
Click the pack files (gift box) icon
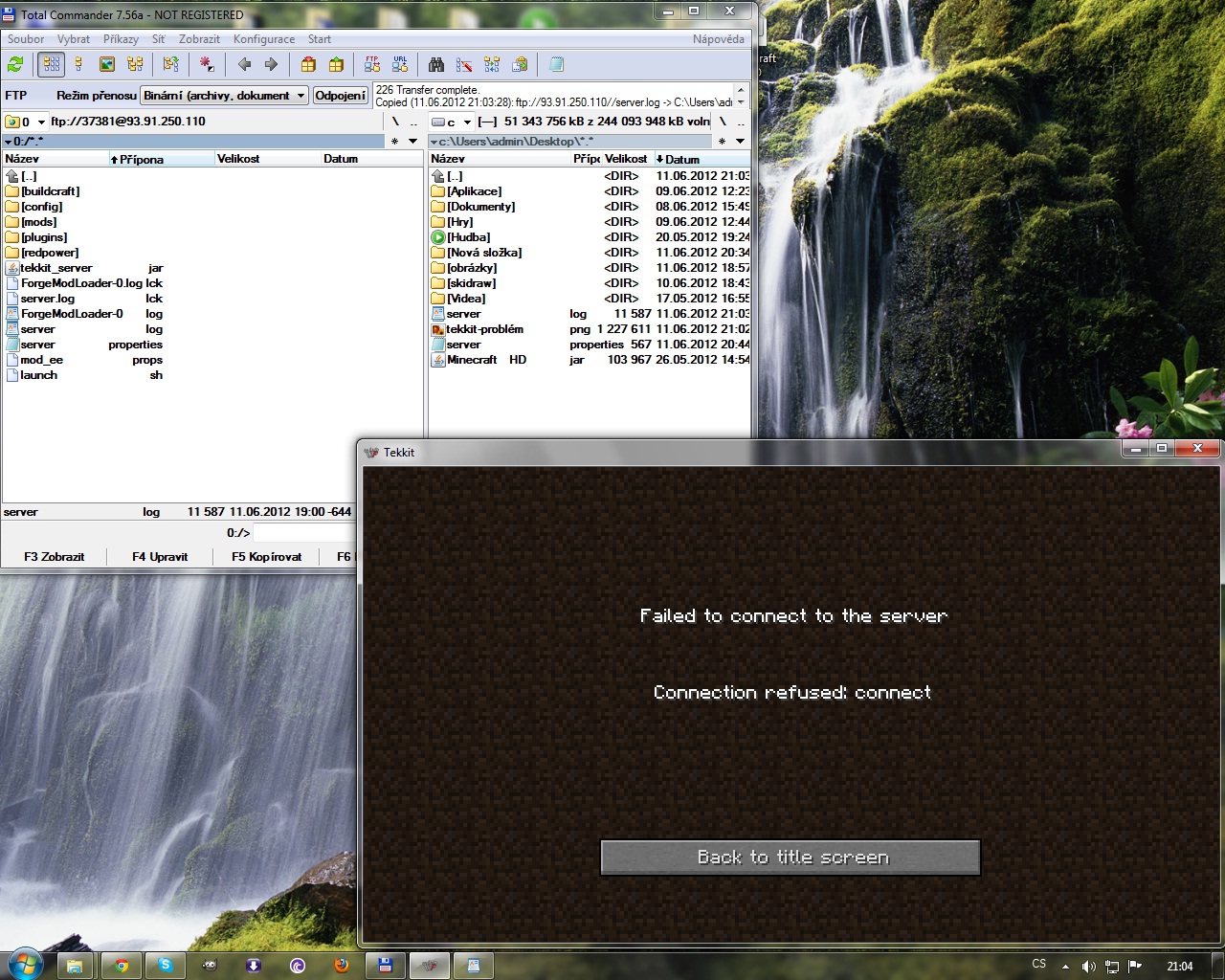point(308,64)
